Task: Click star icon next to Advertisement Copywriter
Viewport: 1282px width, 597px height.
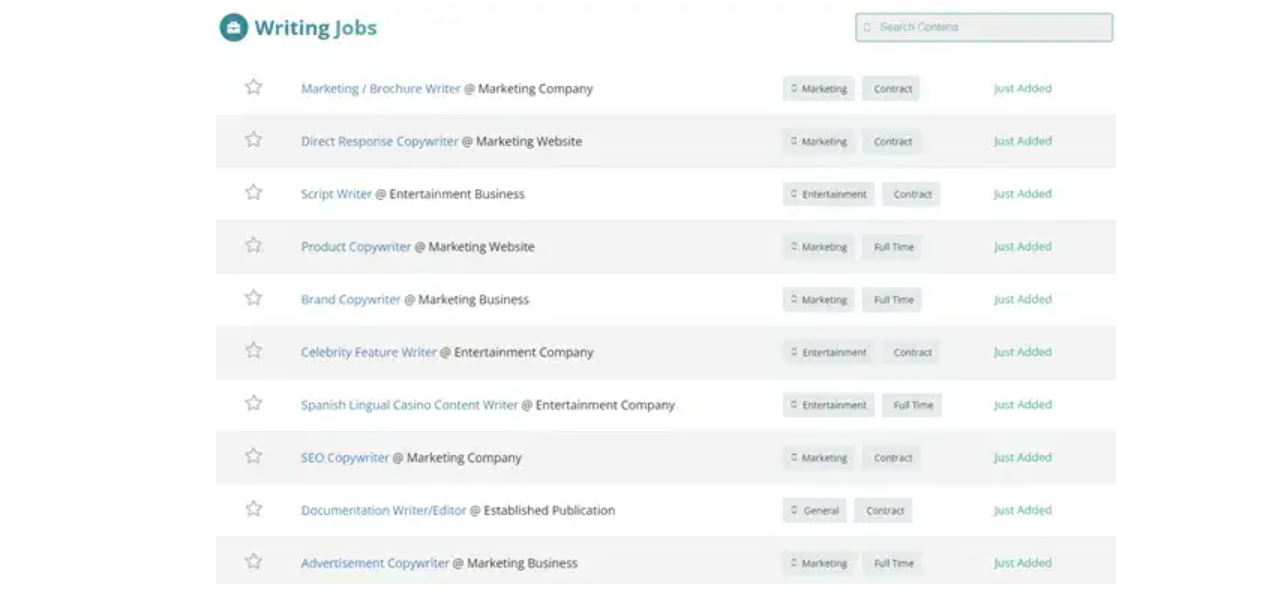Action: [x=253, y=561]
